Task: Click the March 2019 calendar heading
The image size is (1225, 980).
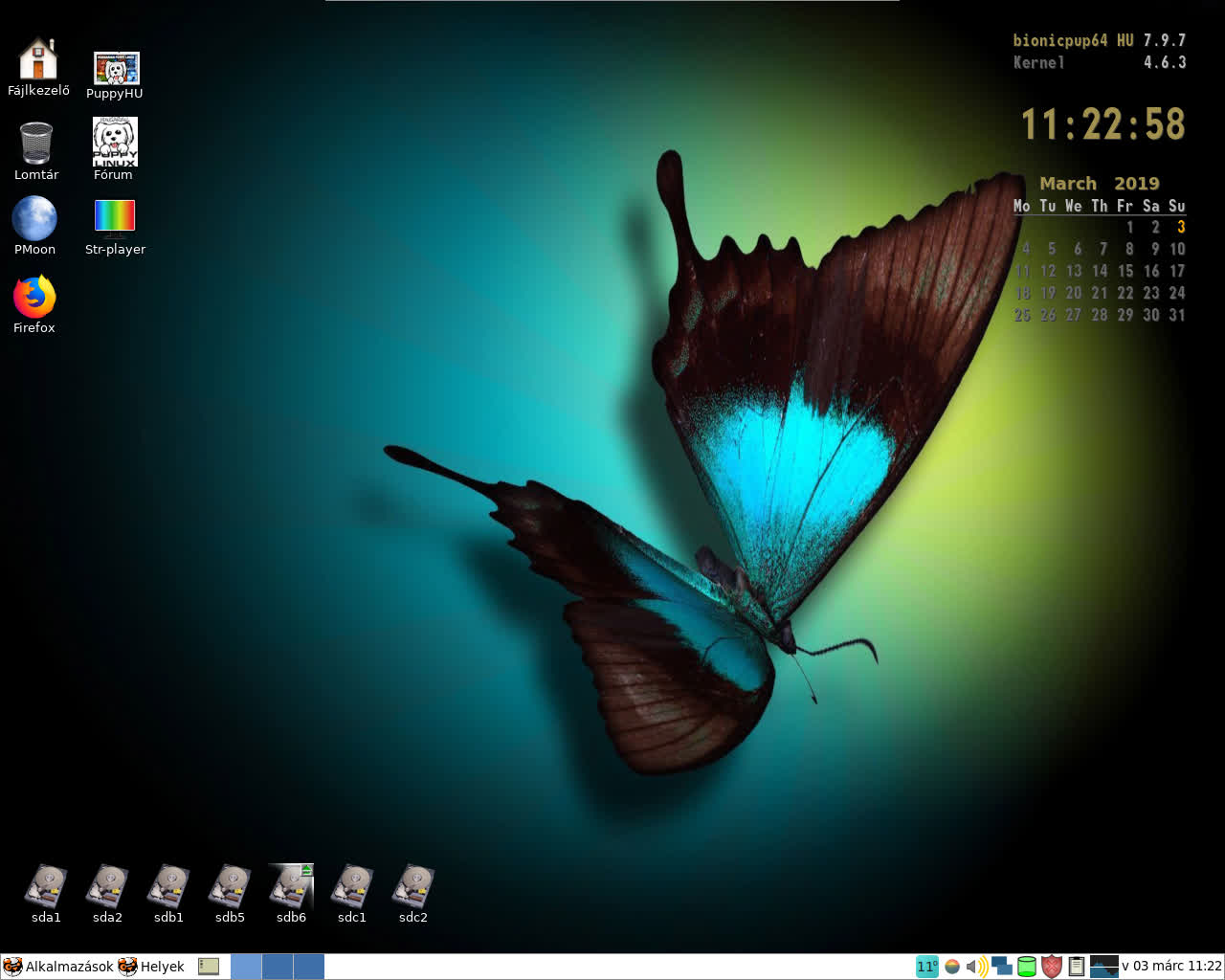Action: pos(1100,184)
